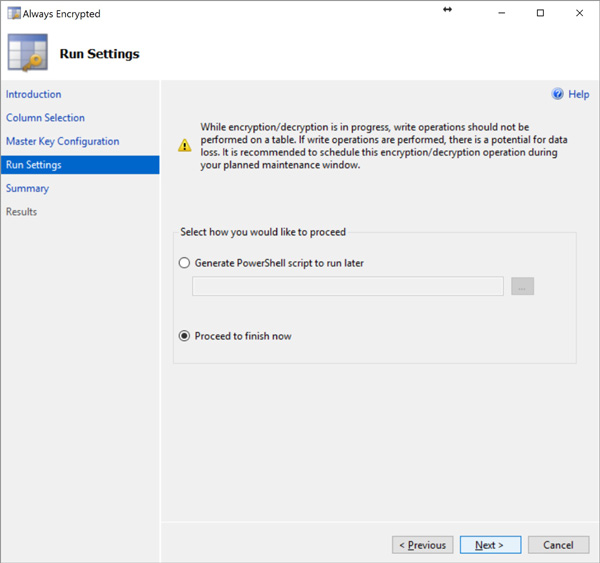
Task: Jump to the Summary step
Action: [x=27, y=188]
